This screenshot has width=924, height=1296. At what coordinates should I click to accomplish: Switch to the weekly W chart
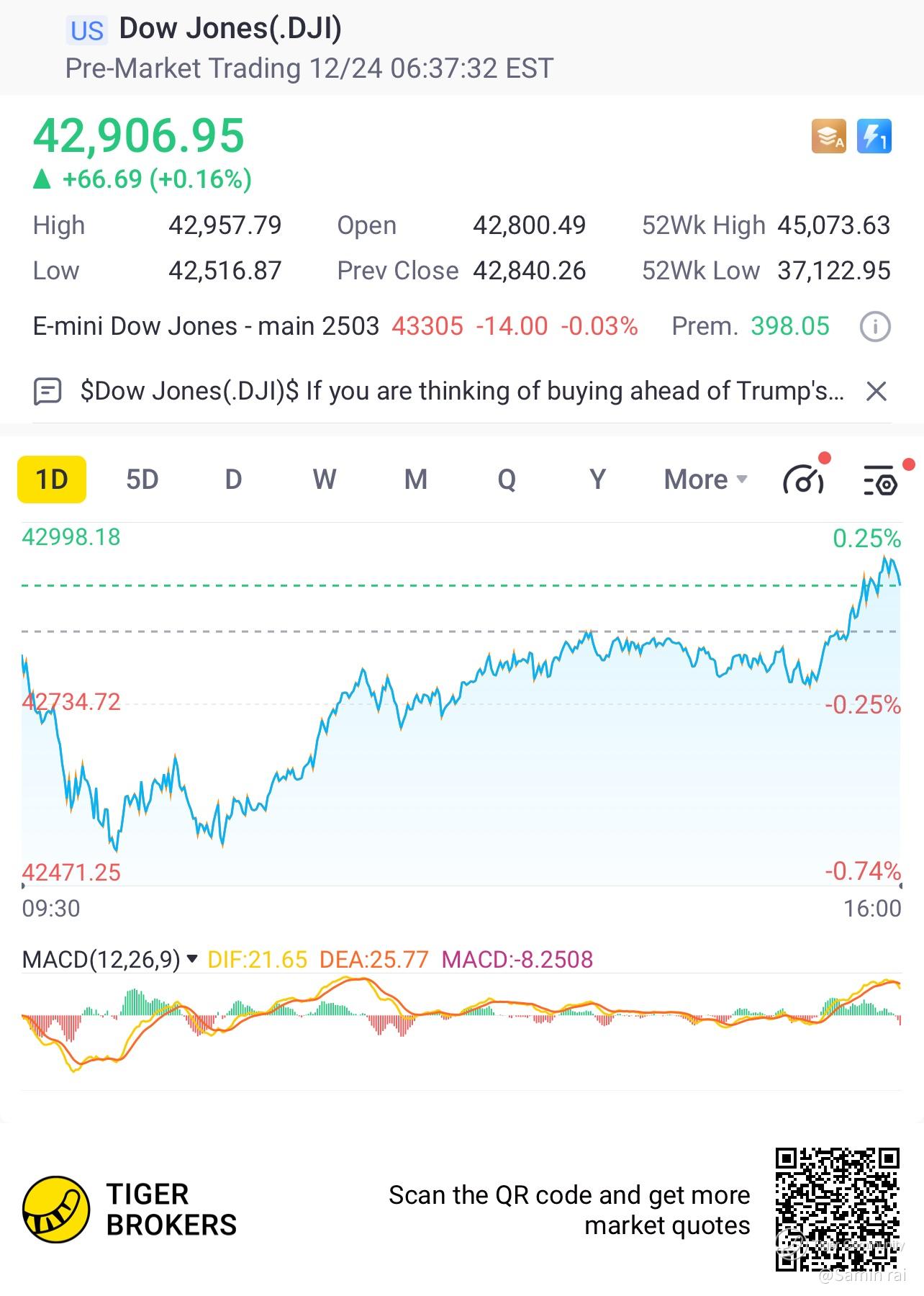(x=325, y=480)
